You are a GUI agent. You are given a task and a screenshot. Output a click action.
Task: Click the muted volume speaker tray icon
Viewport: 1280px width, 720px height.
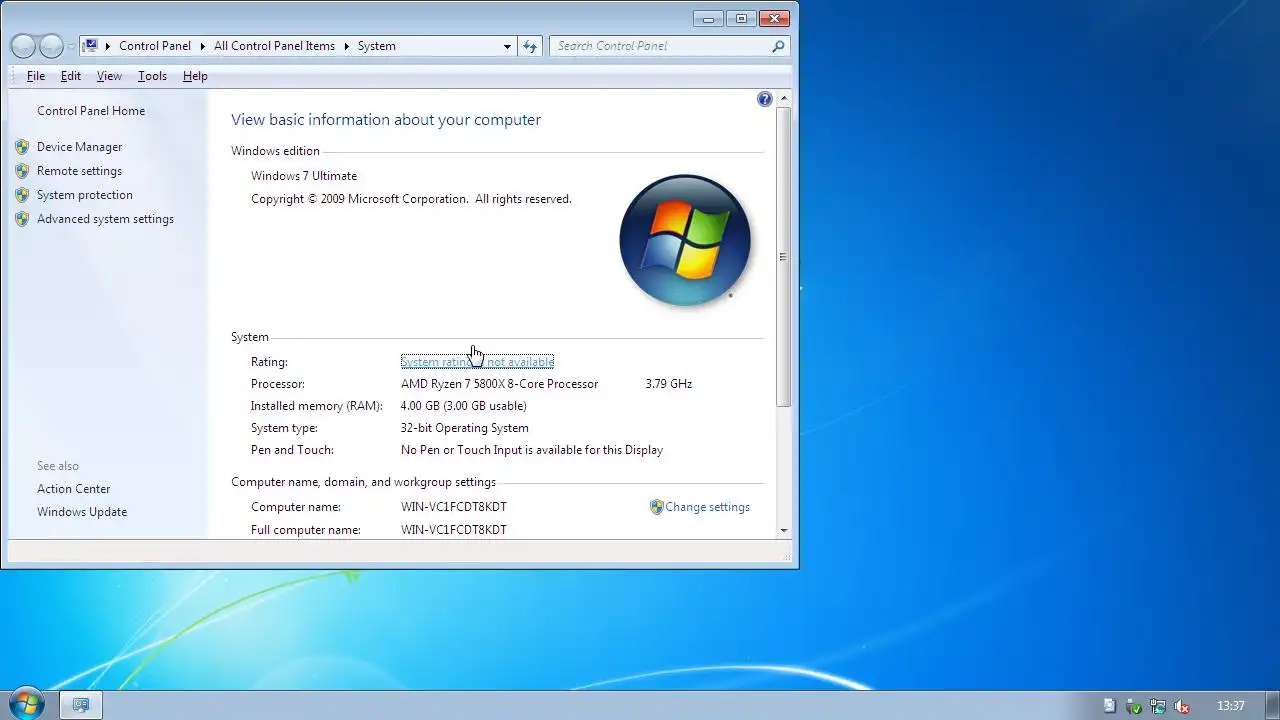pyautogui.click(x=1182, y=706)
